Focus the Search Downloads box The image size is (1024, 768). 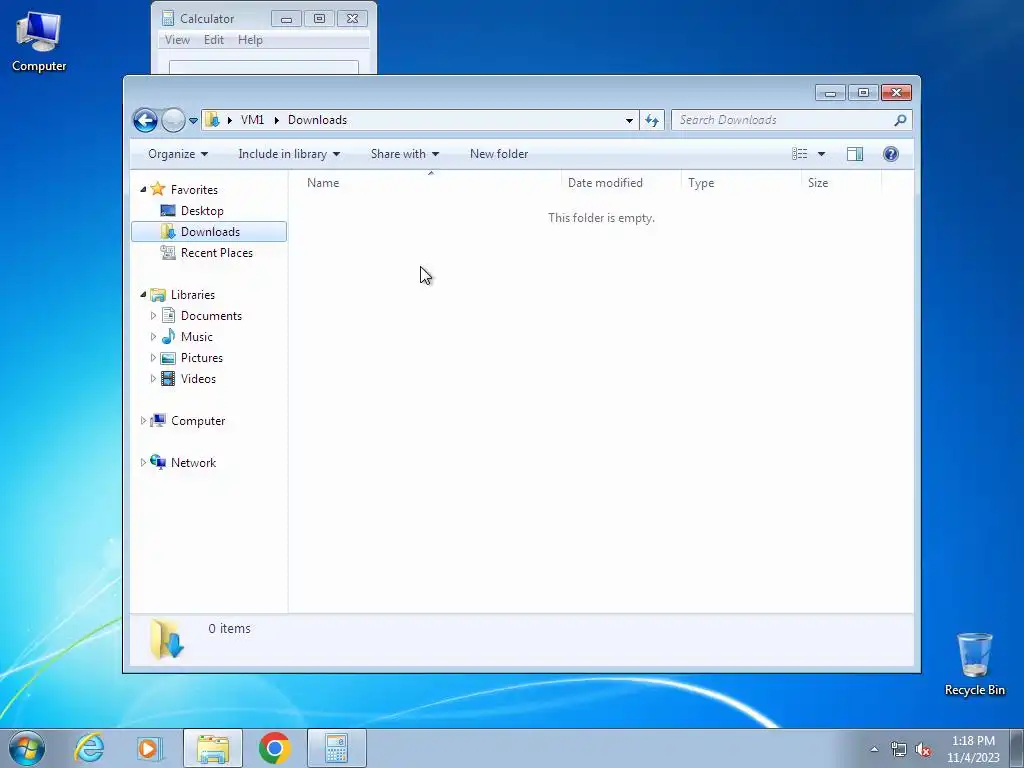coord(784,120)
